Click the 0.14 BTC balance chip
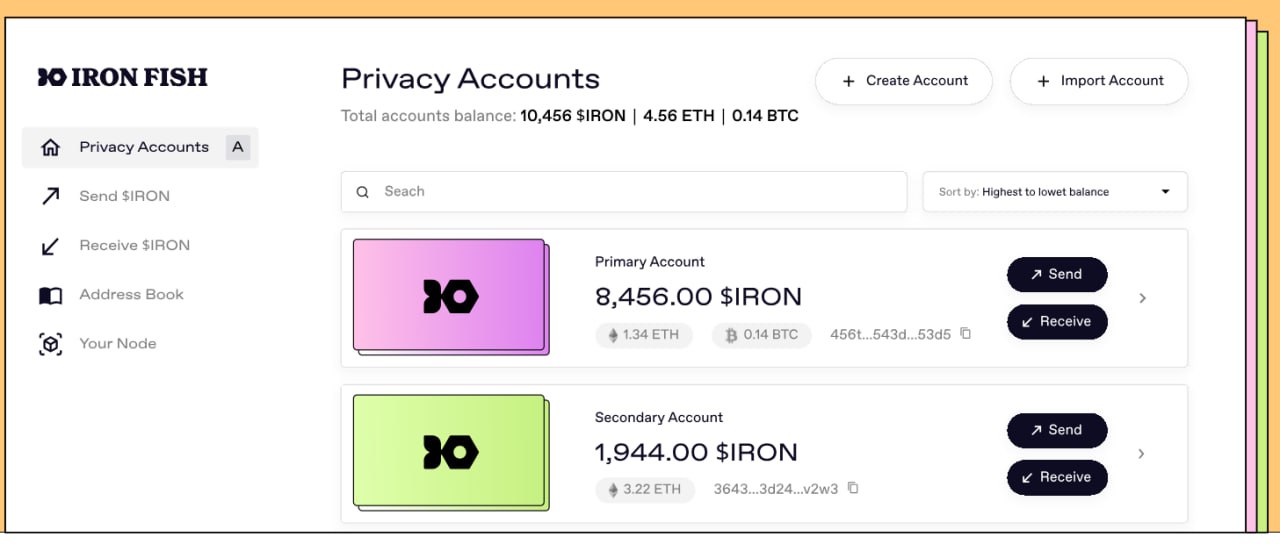1280x544 pixels. coord(762,335)
